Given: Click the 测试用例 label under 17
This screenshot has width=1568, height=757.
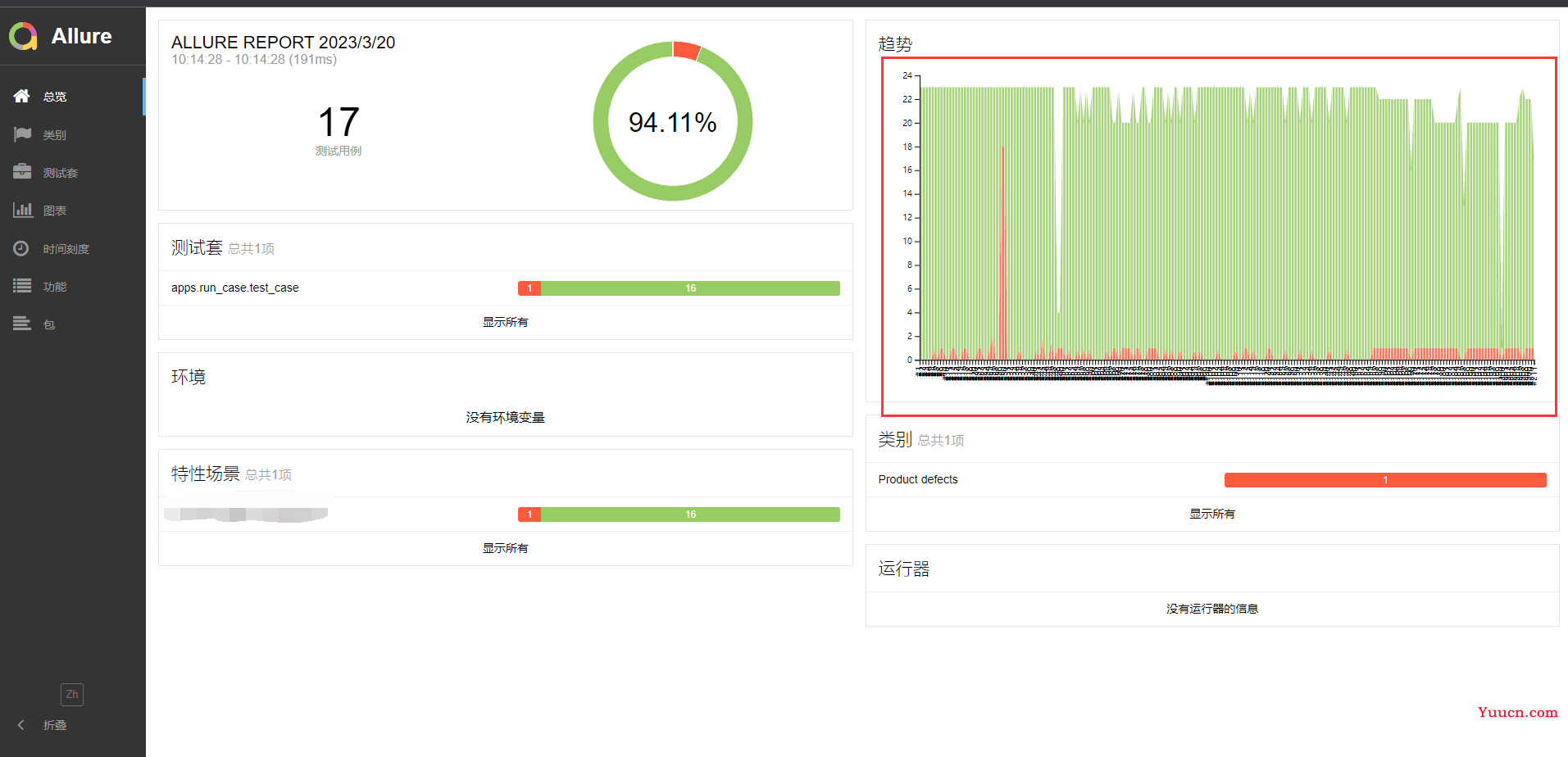Looking at the screenshot, I should [339, 151].
